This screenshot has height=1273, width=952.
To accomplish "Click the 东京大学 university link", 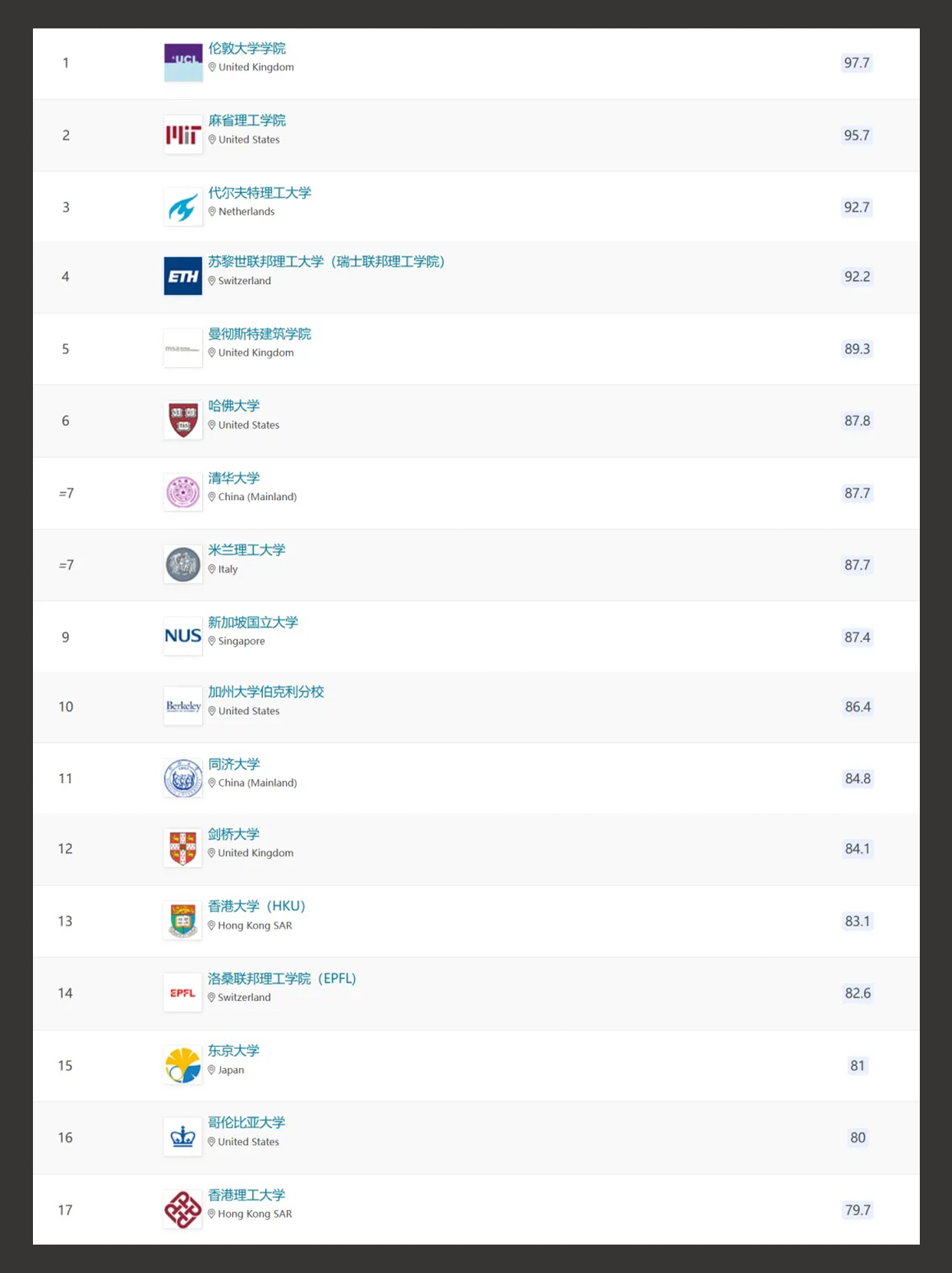I will click(234, 1051).
